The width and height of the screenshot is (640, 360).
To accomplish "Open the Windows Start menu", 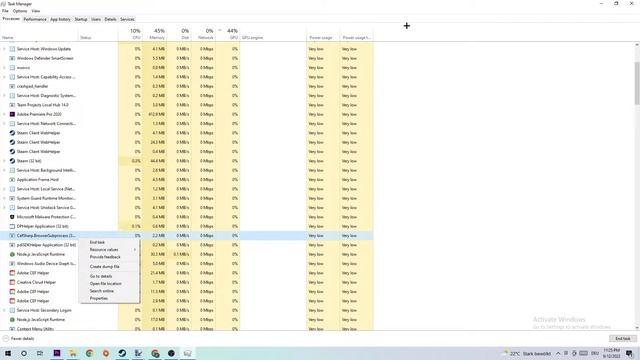I will pyautogui.click(x=8, y=353).
